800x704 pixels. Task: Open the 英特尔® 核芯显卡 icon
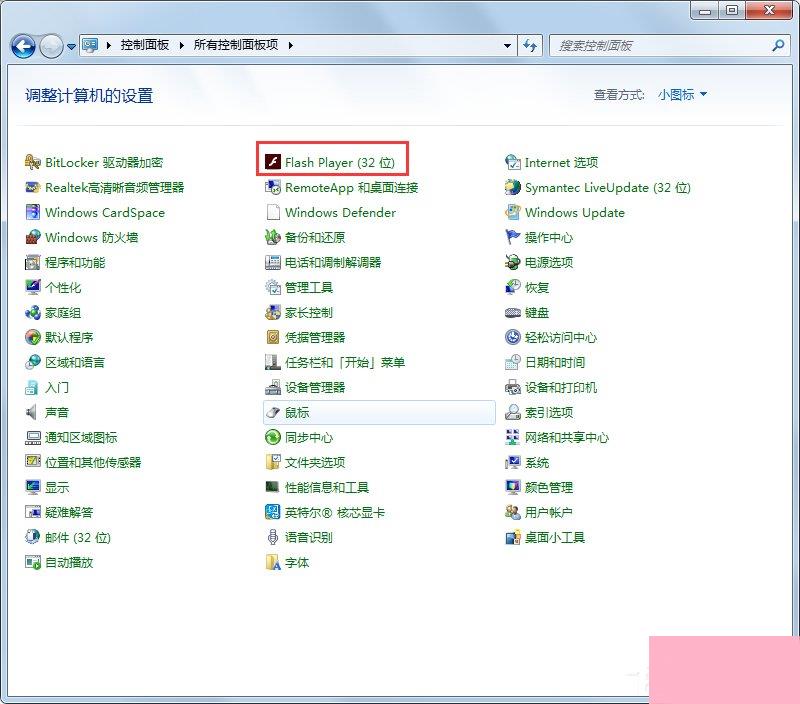(x=273, y=512)
